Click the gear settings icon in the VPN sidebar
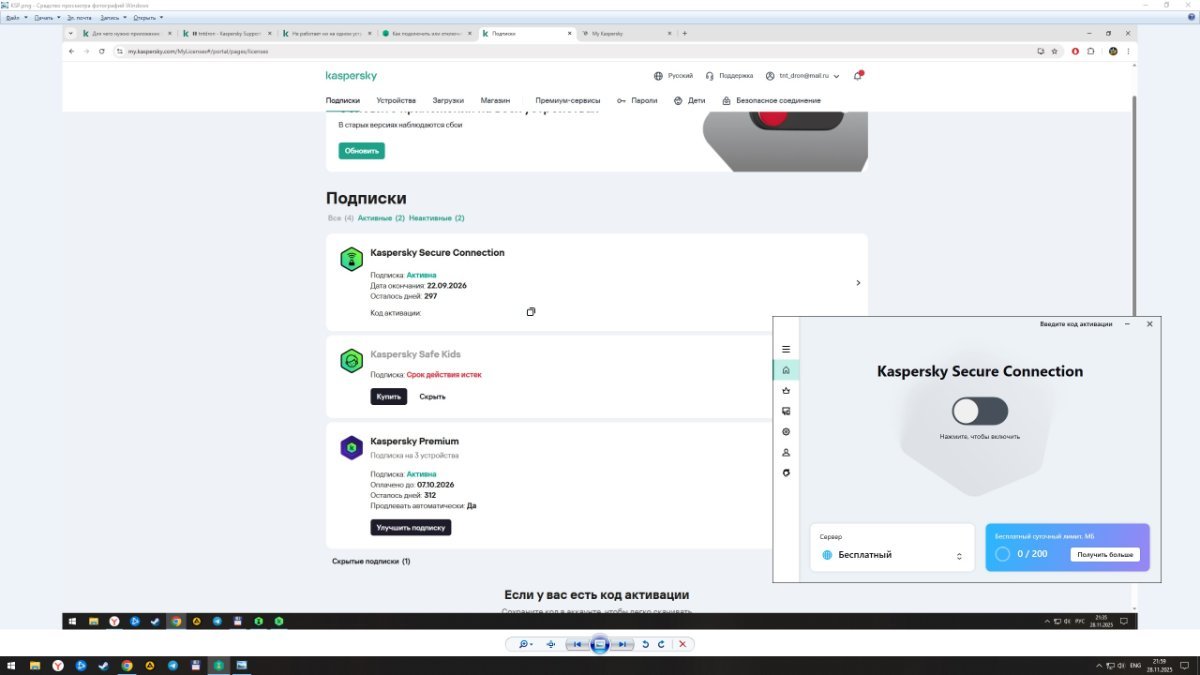Image resolution: width=1200 pixels, height=675 pixels. coord(786,432)
